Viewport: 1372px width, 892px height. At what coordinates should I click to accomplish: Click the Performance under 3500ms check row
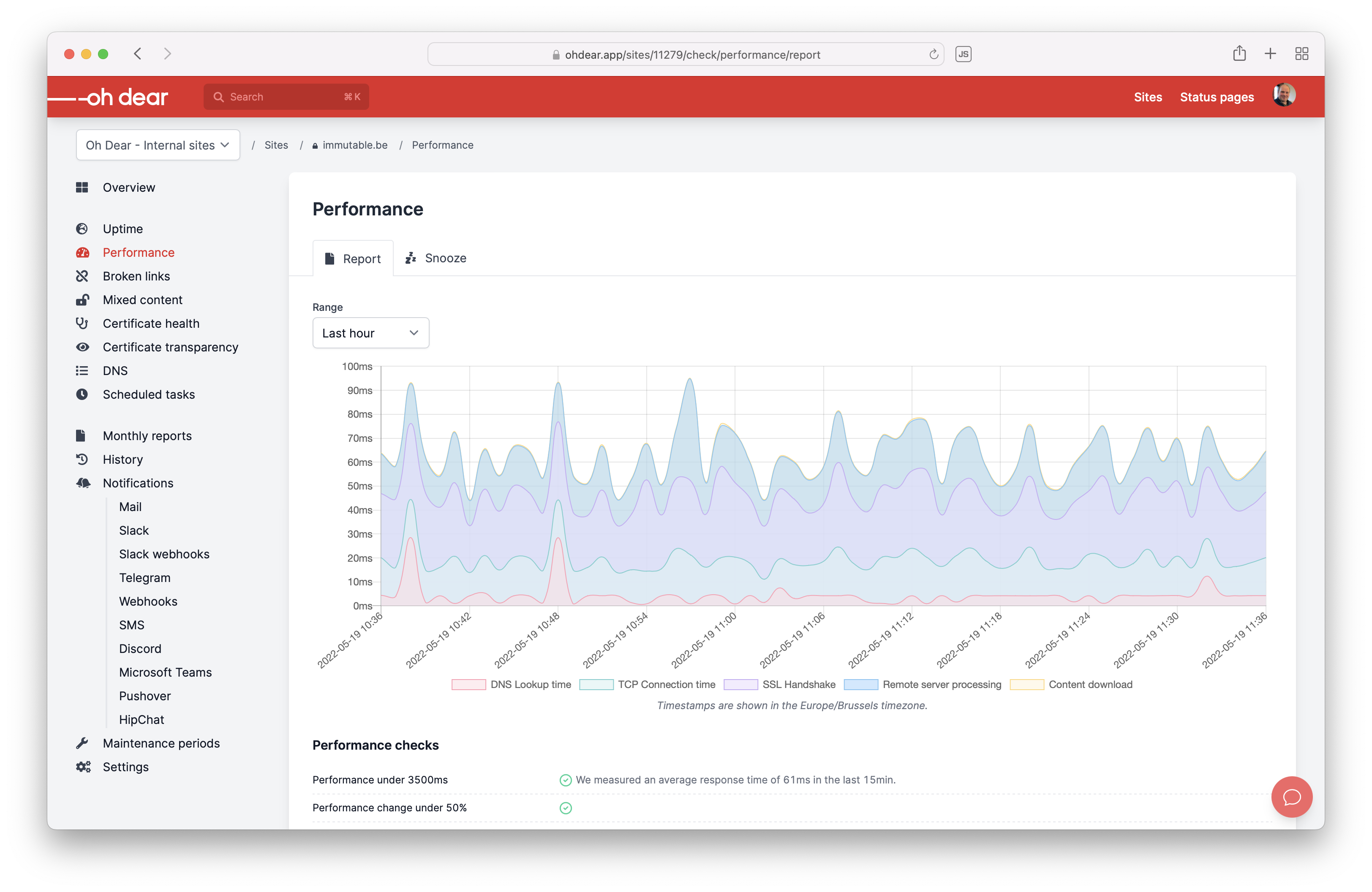click(792, 780)
